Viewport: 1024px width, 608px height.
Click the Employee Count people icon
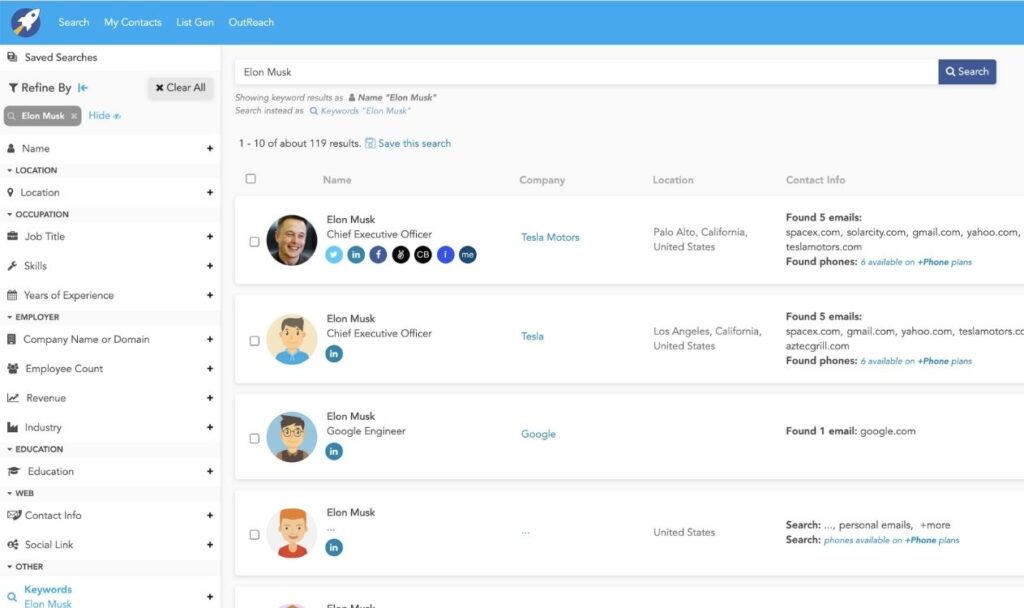(12, 368)
